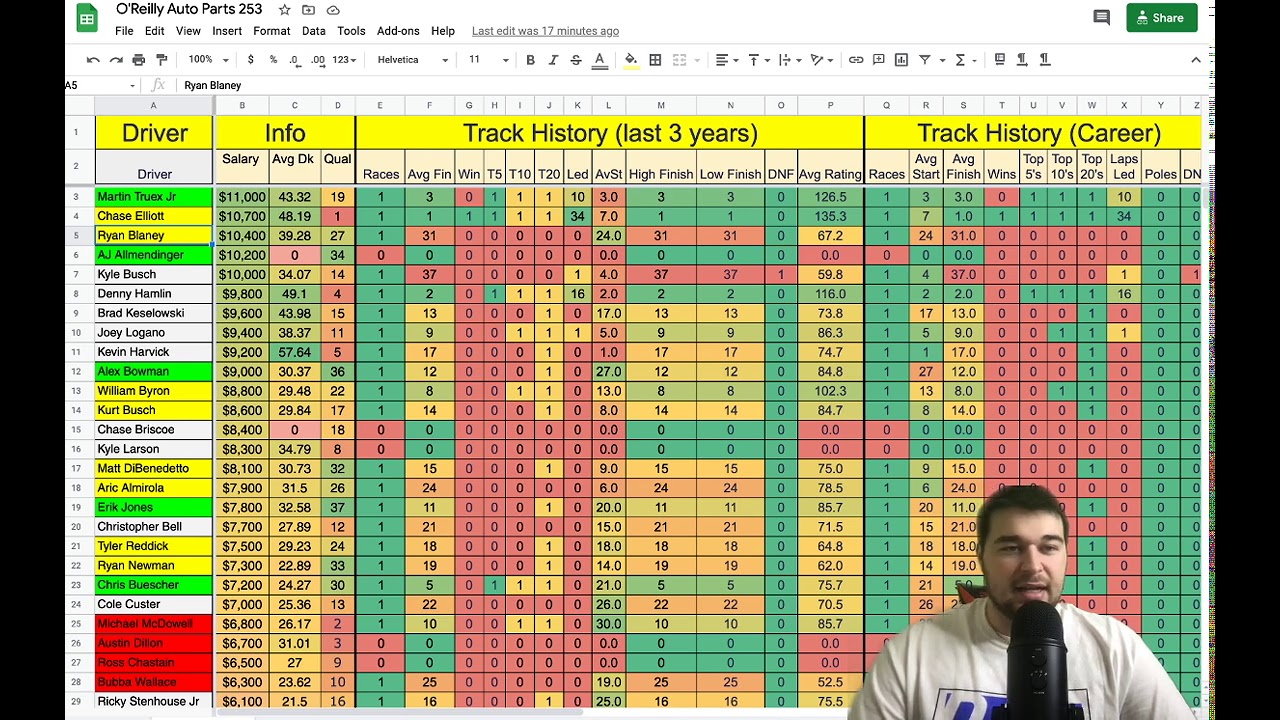Open the Insert menu
Screen dimensions: 1280x720
pos(227,31)
